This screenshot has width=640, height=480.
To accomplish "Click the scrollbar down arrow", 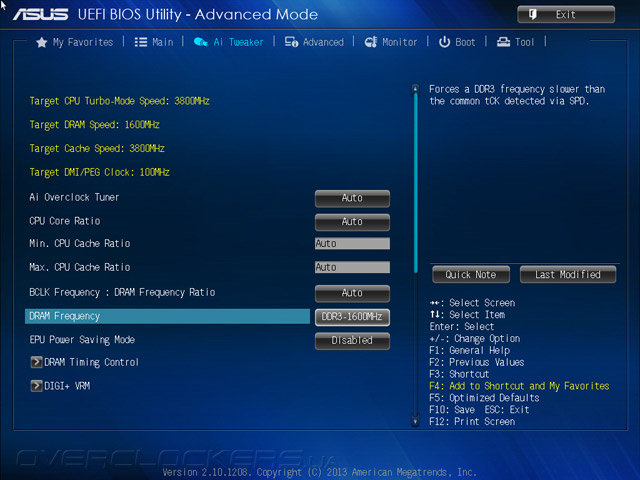I will tap(416, 421).
